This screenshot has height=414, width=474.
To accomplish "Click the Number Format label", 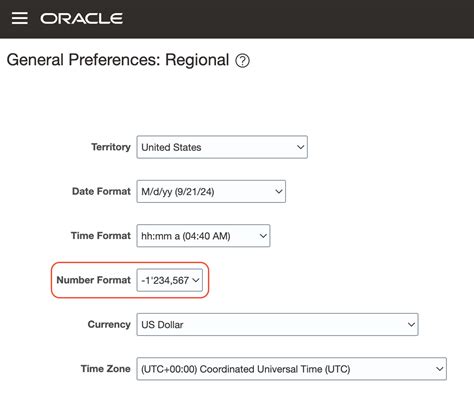I will coord(94,280).
